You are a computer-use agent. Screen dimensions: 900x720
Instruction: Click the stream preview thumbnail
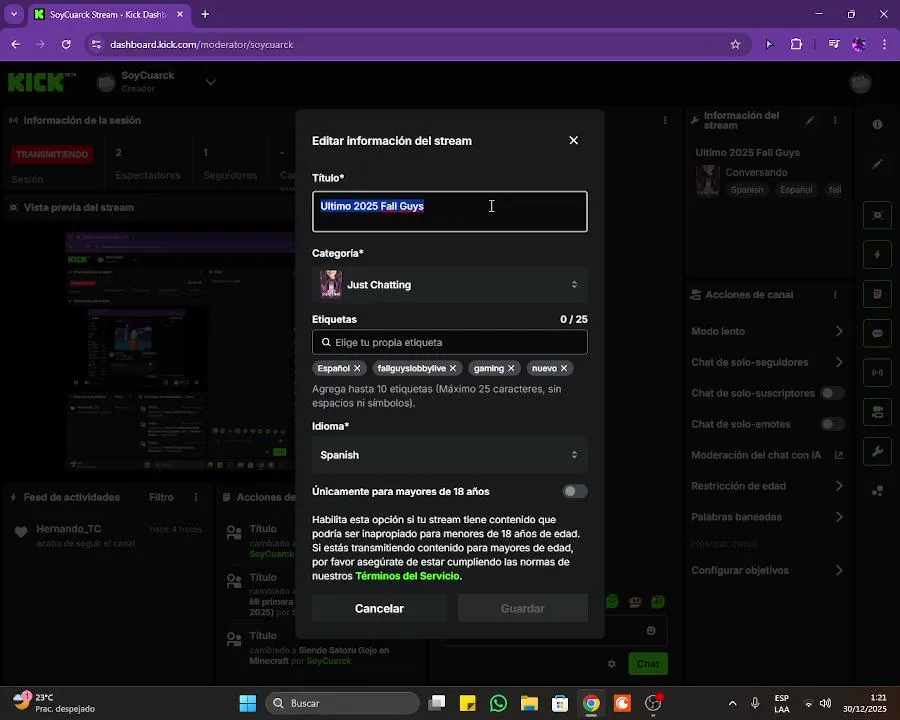click(x=181, y=351)
